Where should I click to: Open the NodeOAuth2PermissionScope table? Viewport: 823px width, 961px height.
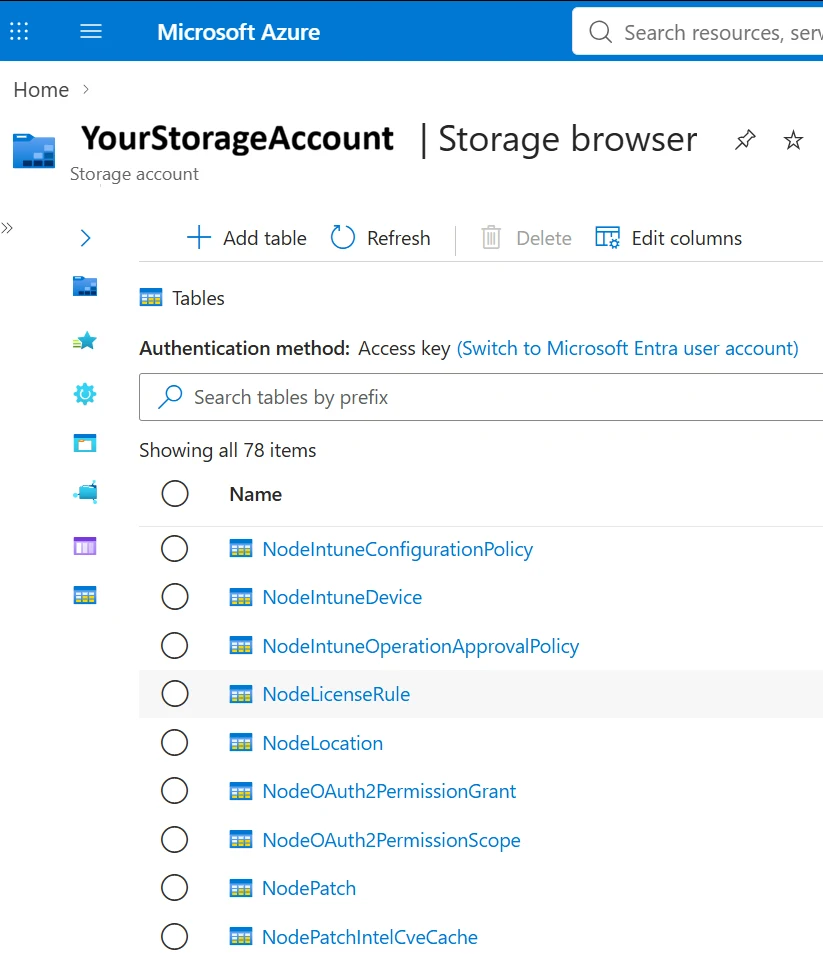[391, 840]
